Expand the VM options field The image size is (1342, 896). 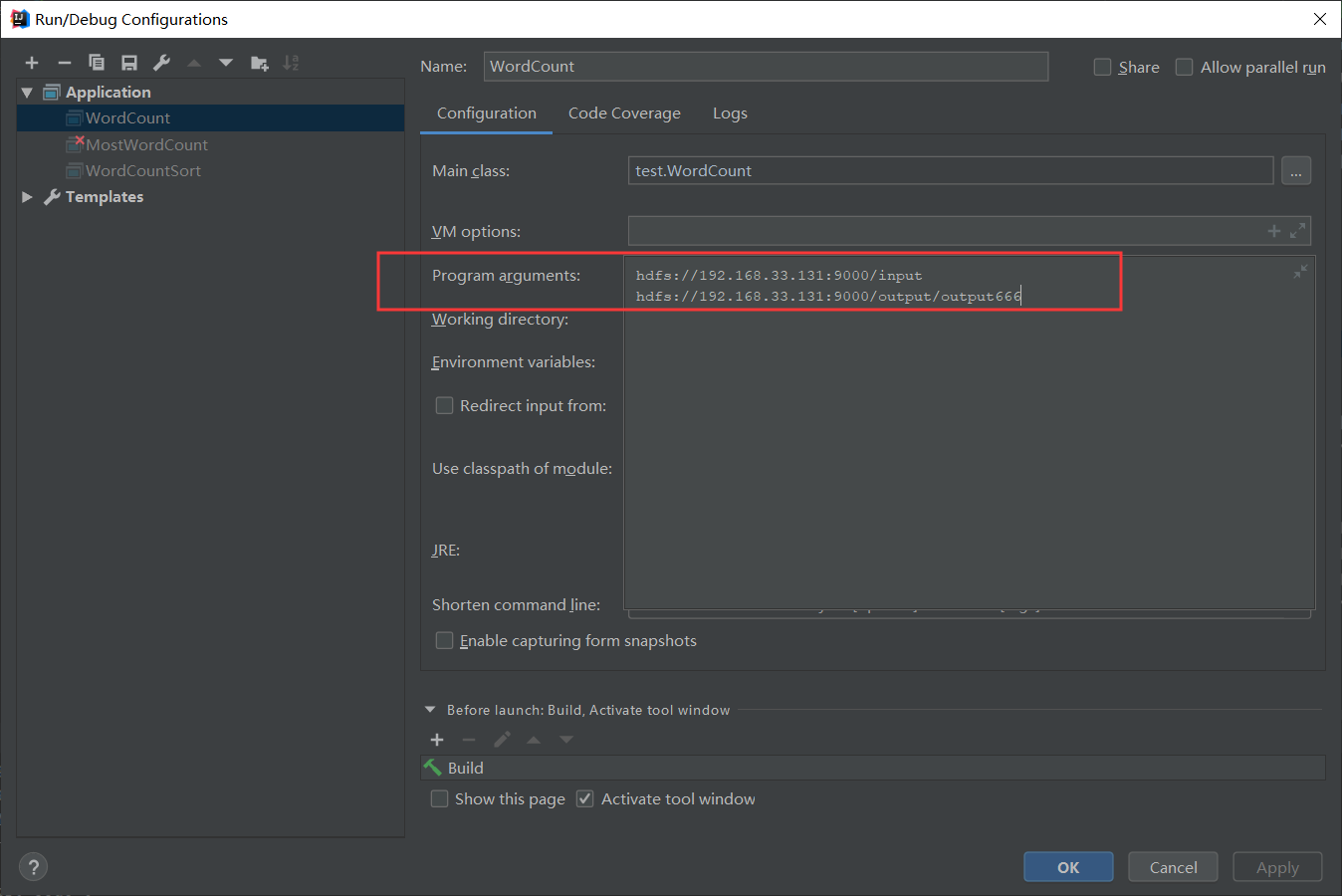coord(1297,231)
